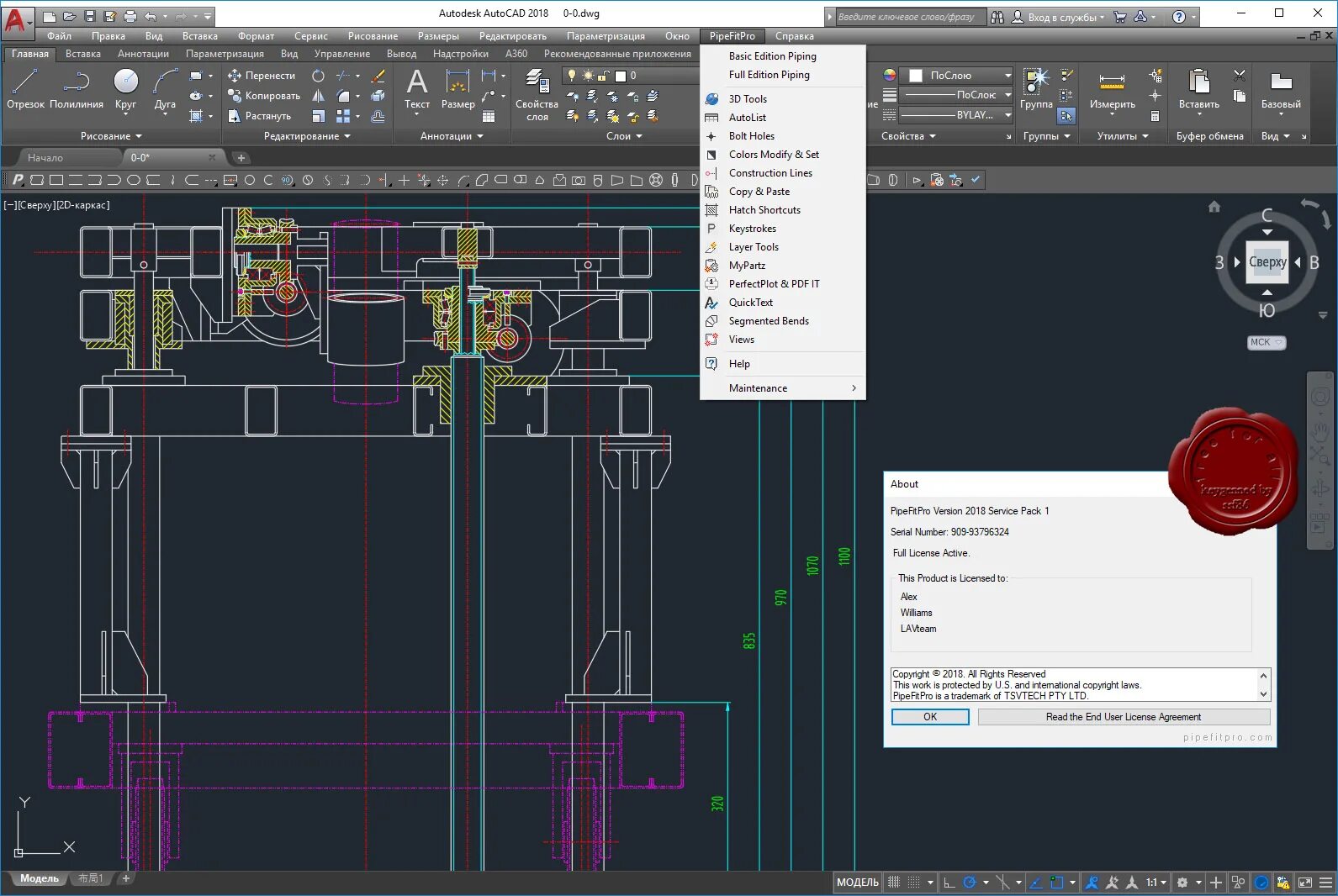Toggle grid display in status bar

pos(894,883)
